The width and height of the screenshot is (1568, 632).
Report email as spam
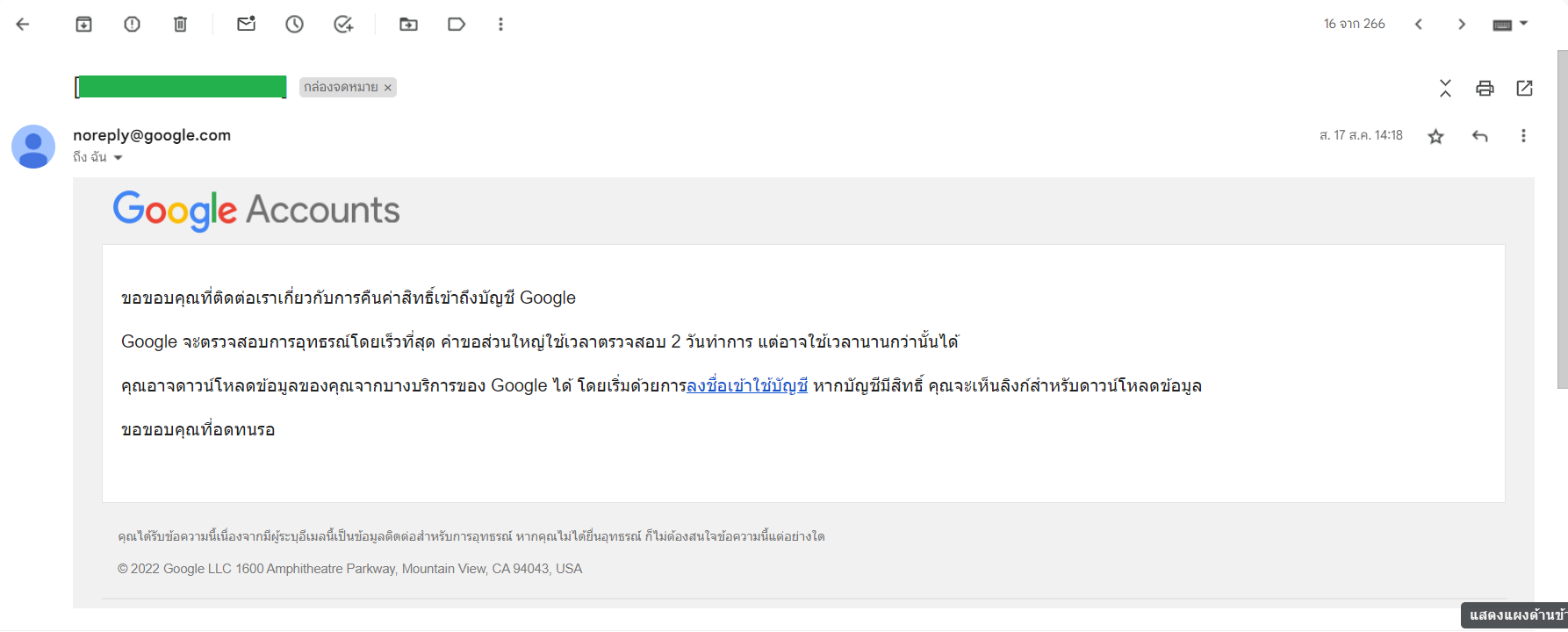click(132, 25)
